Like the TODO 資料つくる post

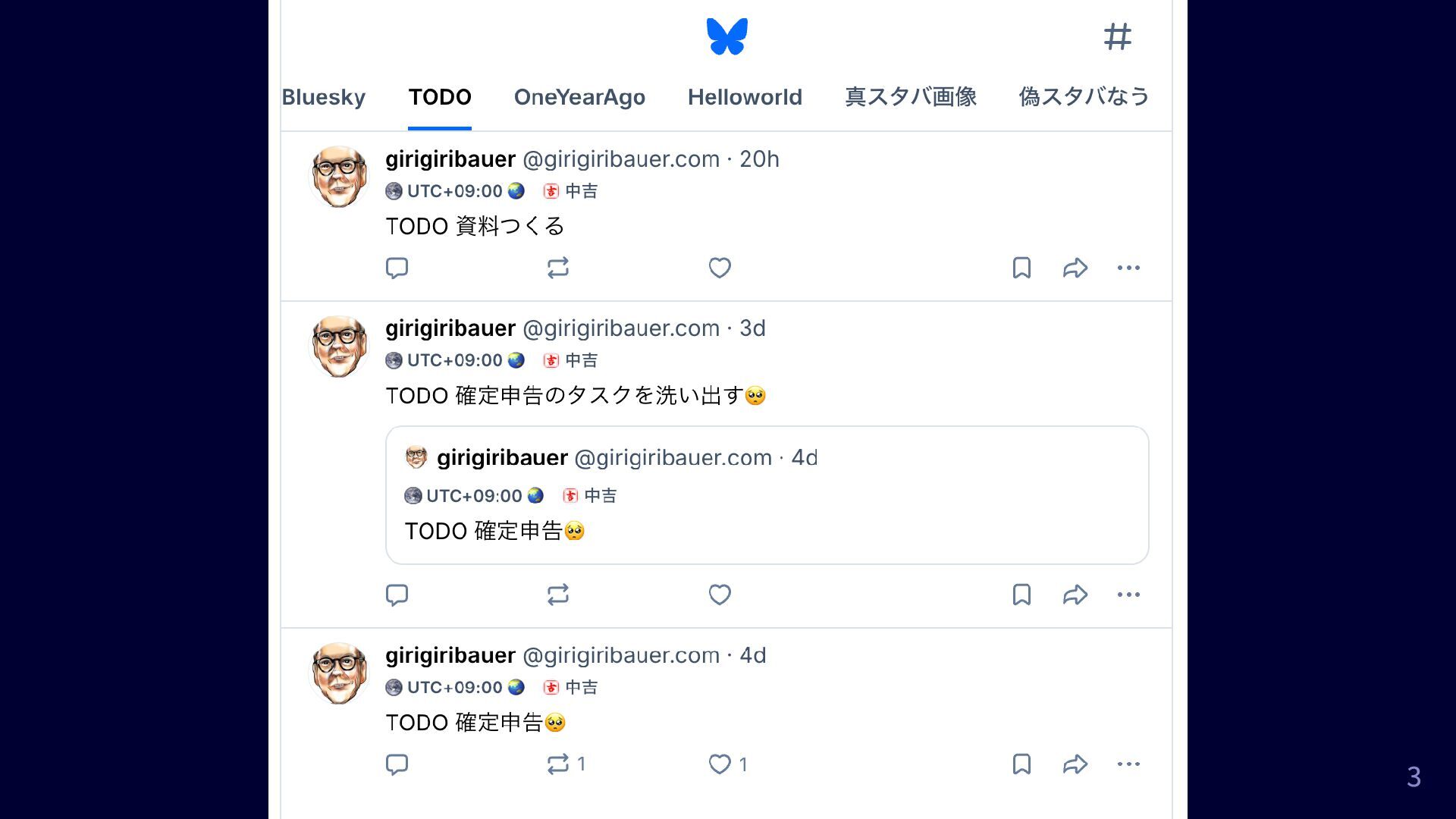point(720,268)
